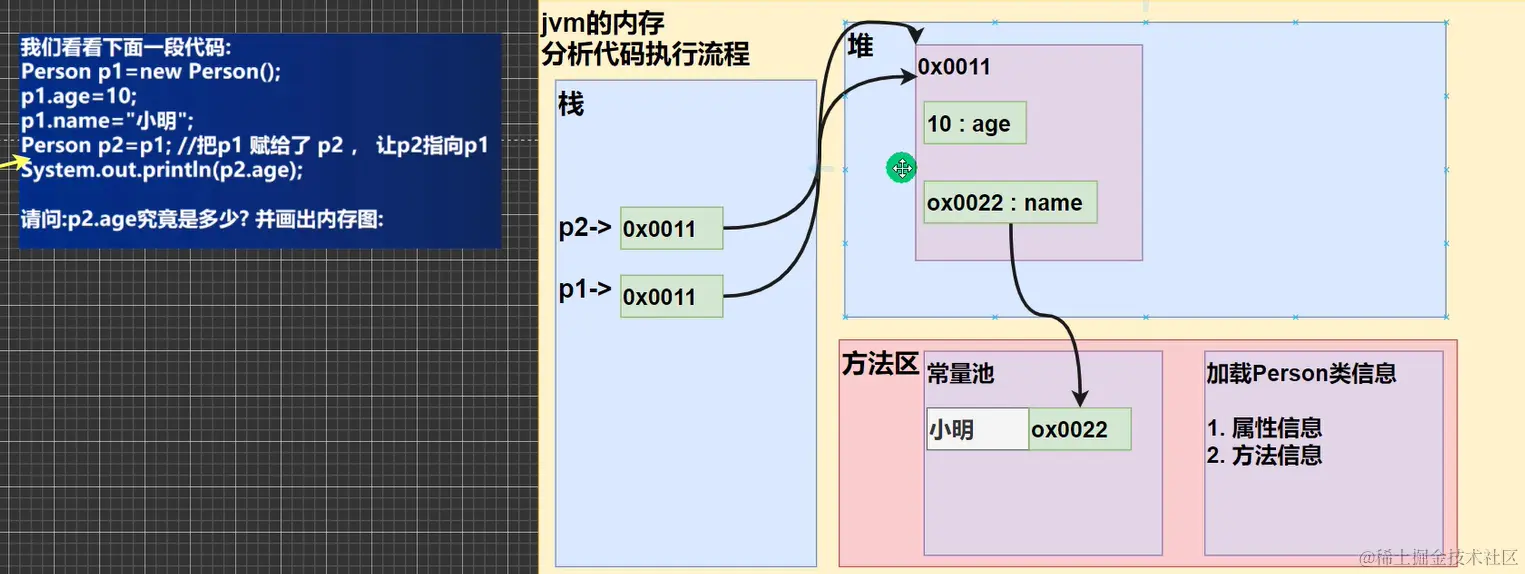The image size is (1525, 574).
Task: Click the 'p2->' label
Action: point(585,228)
